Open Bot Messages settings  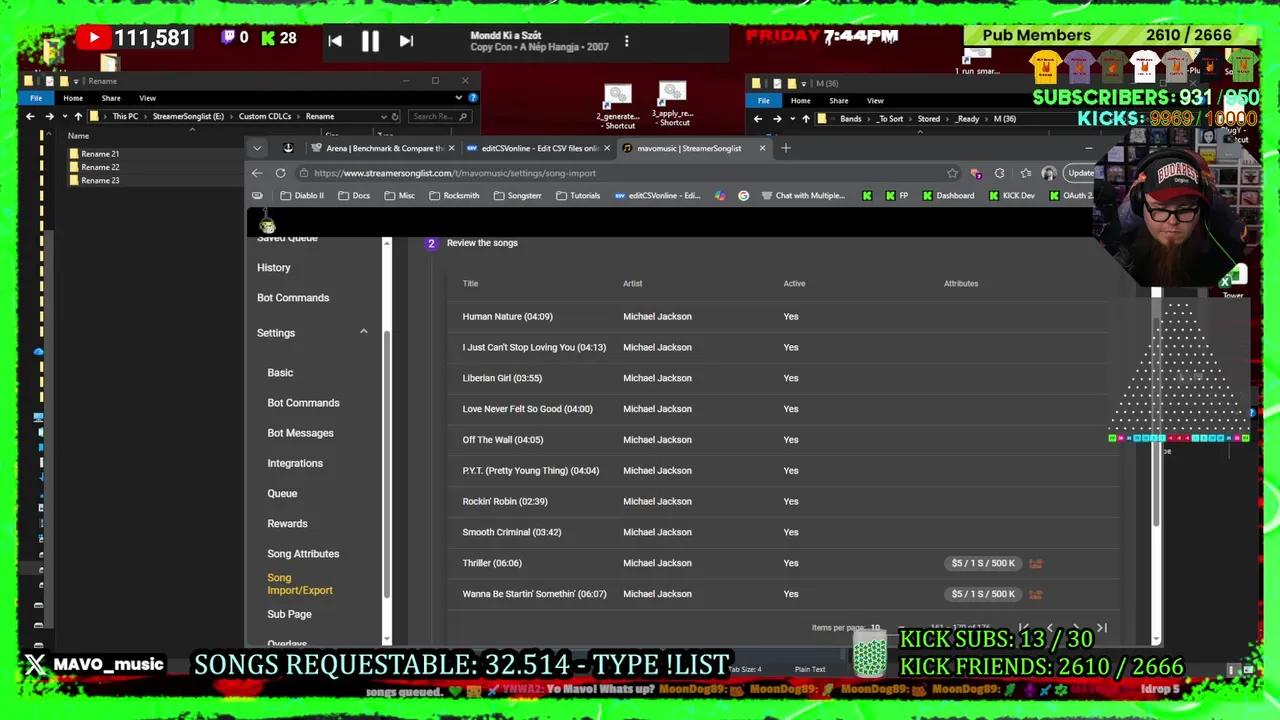[x=300, y=432]
